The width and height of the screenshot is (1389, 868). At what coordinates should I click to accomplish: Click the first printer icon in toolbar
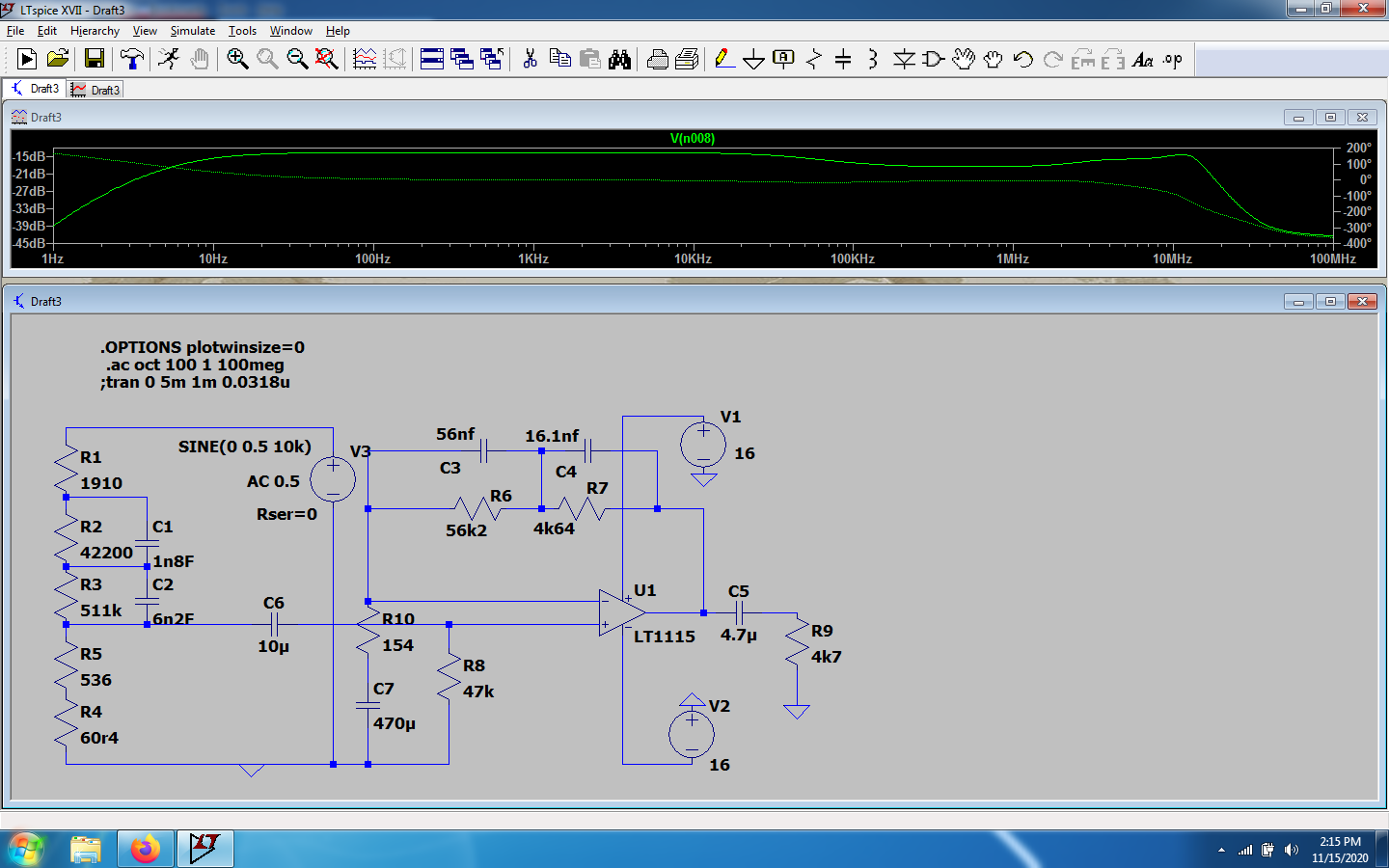click(x=658, y=59)
